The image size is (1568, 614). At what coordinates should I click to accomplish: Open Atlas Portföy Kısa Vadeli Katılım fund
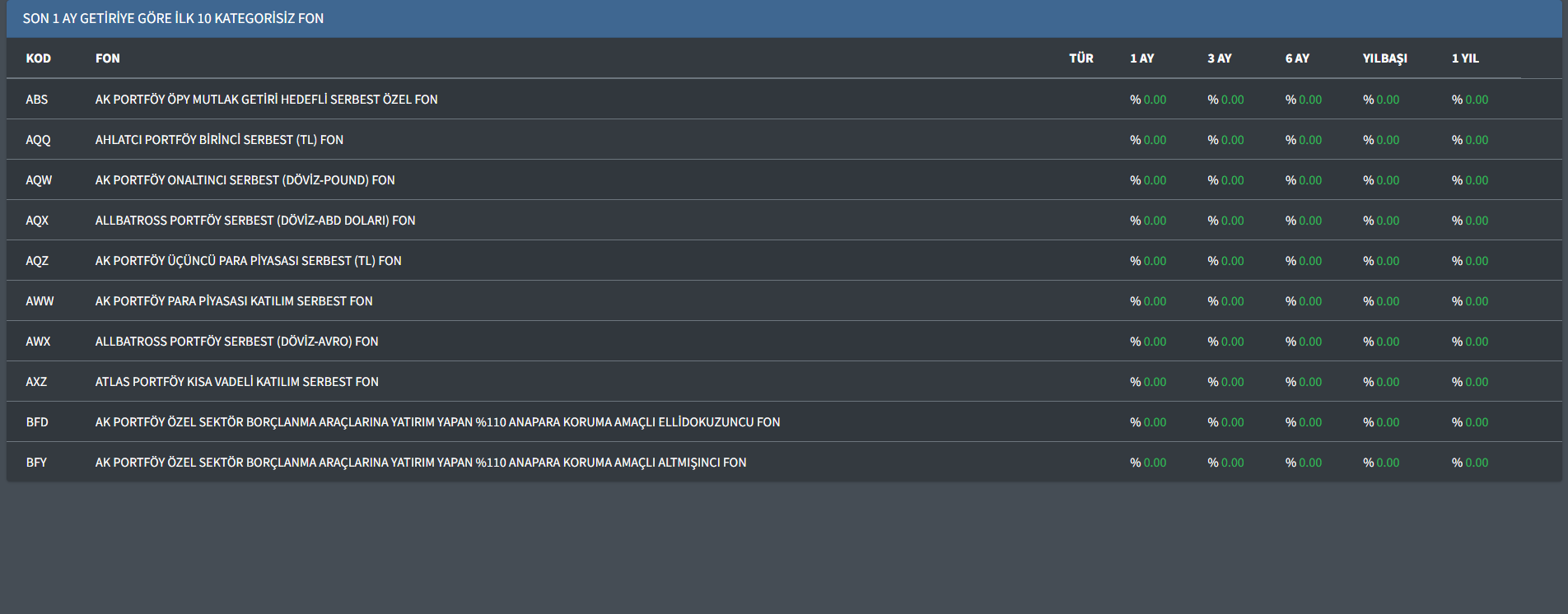tap(236, 382)
